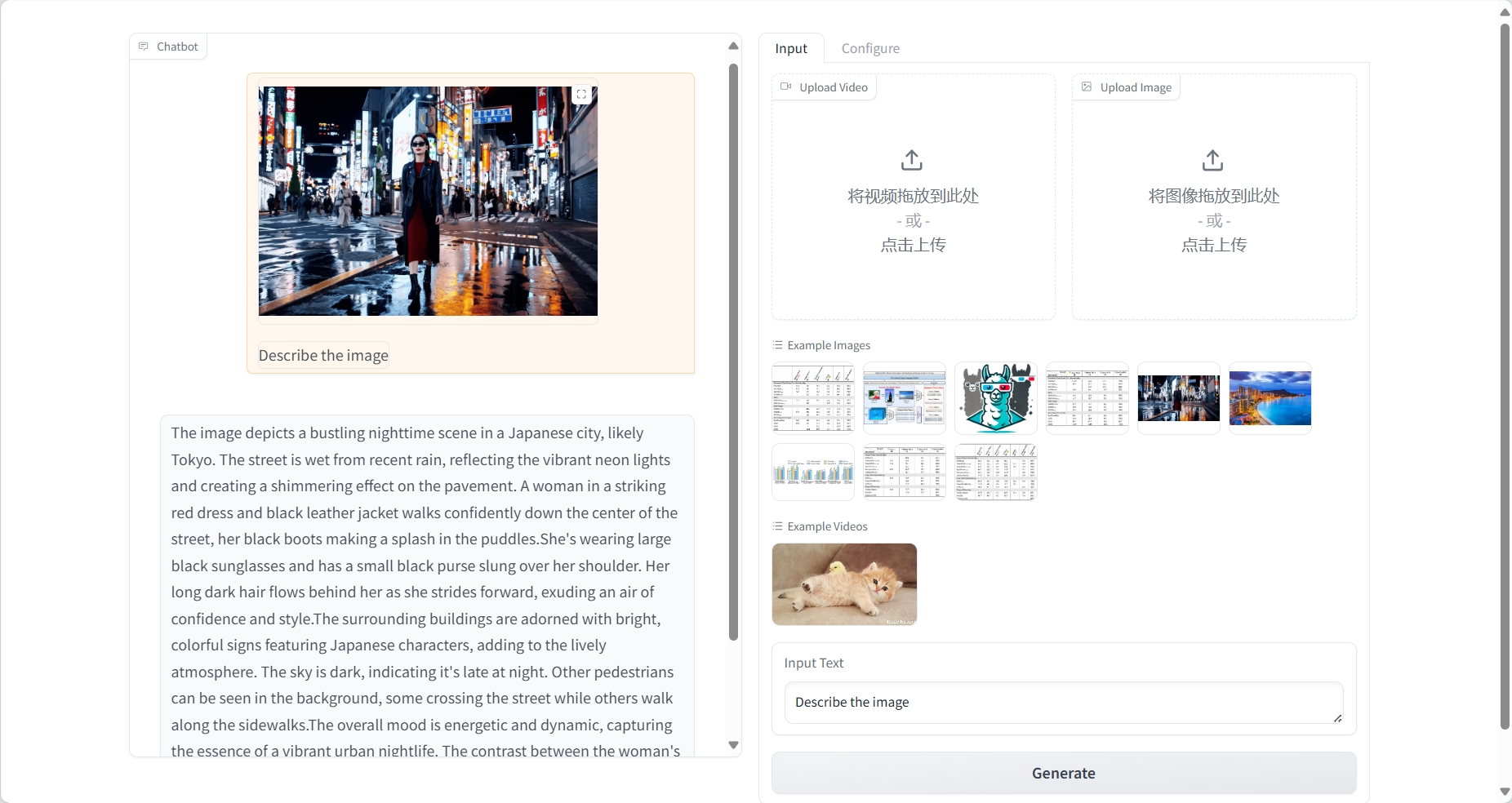
Task: Click the upload arrow icon in Upload Video
Action: [912, 160]
